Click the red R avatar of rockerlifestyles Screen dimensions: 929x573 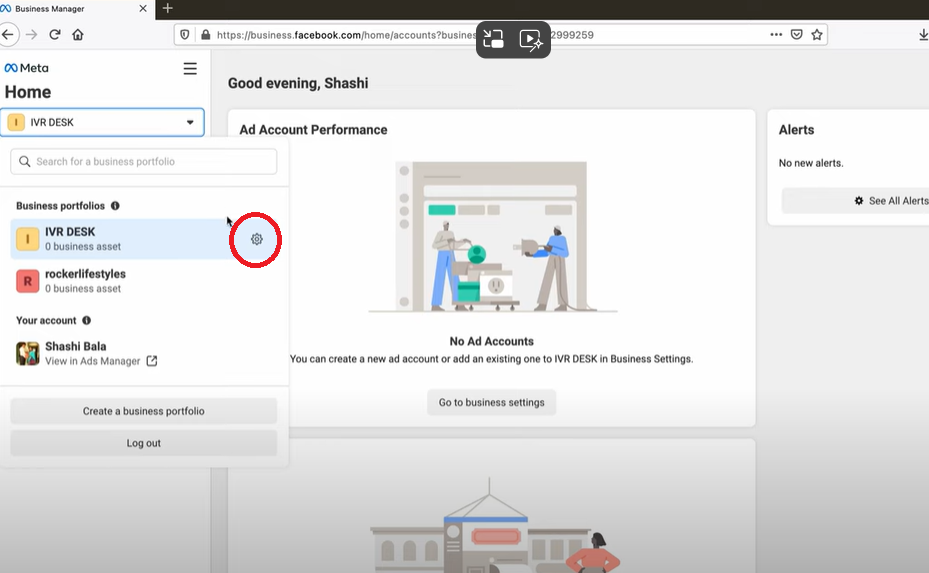pyautogui.click(x=27, y=281)
